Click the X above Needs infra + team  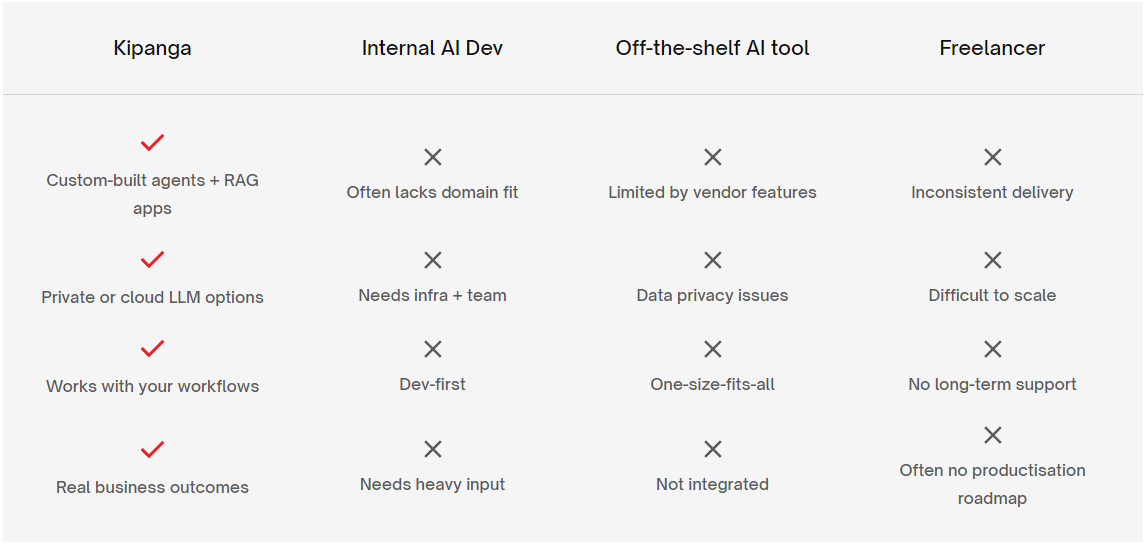[432, 260]
